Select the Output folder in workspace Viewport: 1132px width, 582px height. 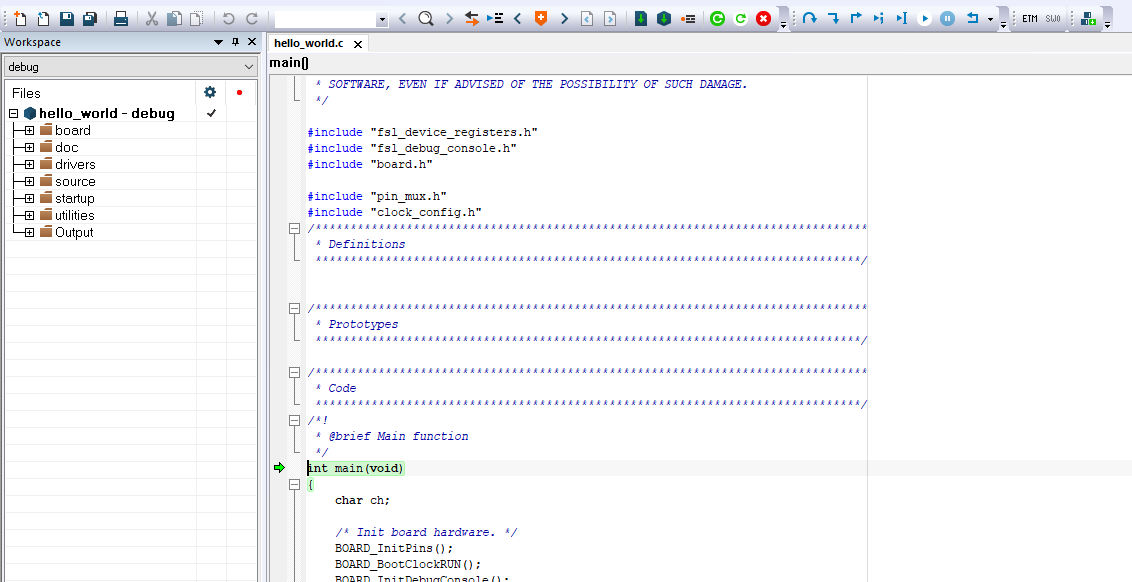tap(73, 233)
